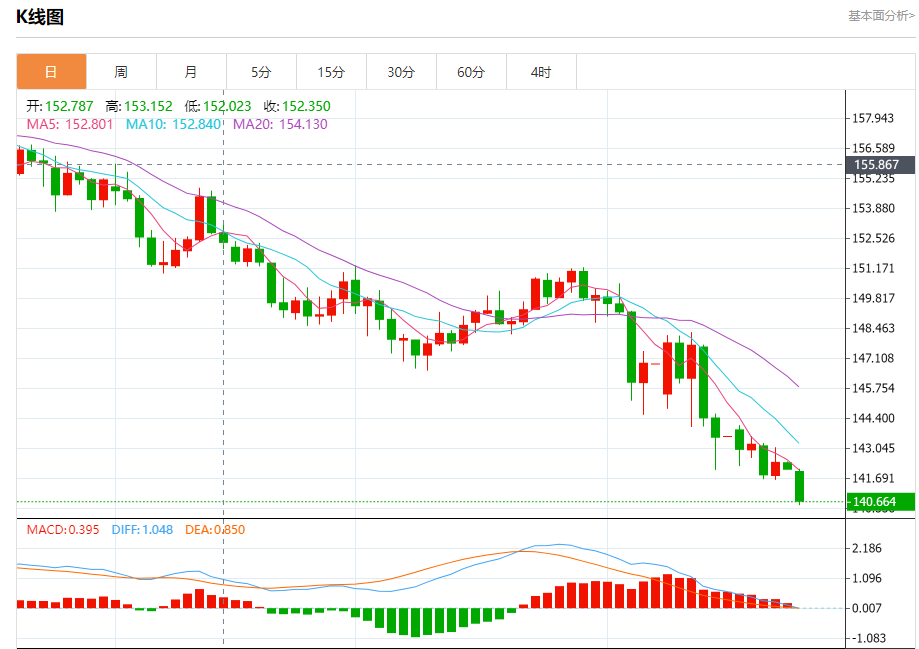Click the 开:152.787 open value

click(x=60, y=106)
